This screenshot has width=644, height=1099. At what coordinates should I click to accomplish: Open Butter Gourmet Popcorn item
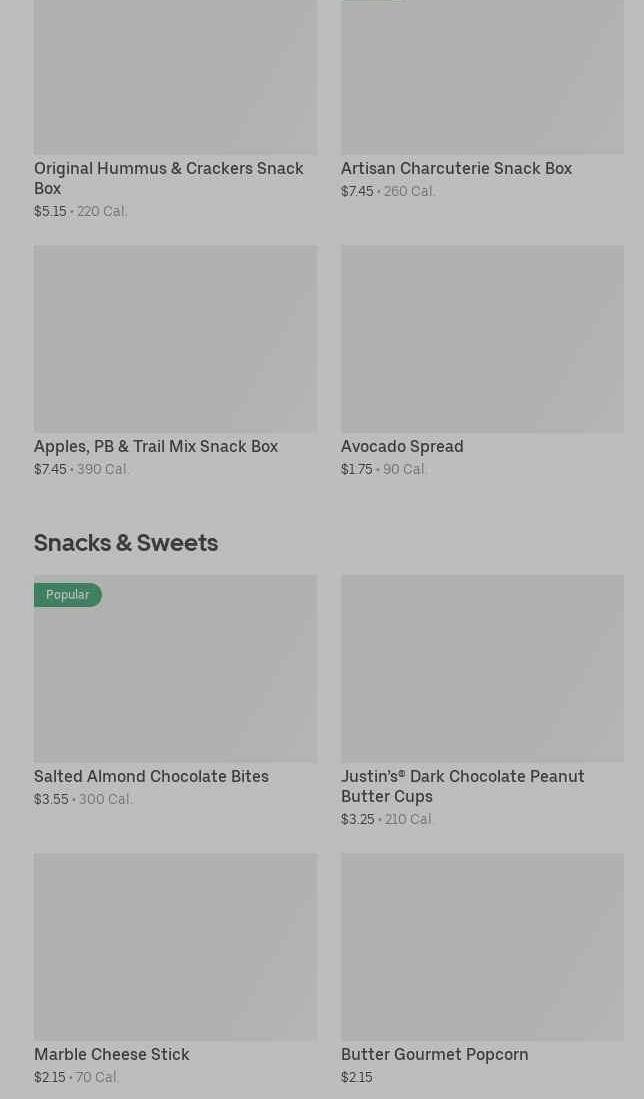(x=434, y=1054)
